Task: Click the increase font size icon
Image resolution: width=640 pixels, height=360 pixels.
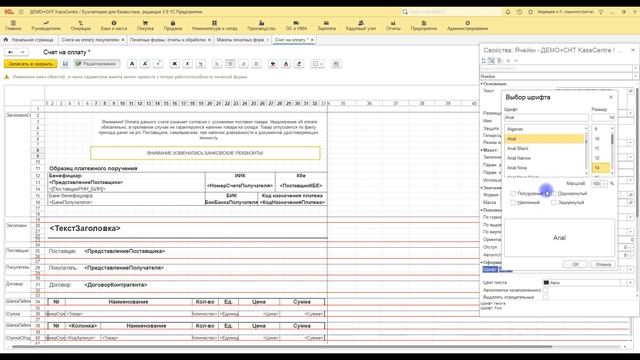Action: click(x=145, y=64)
